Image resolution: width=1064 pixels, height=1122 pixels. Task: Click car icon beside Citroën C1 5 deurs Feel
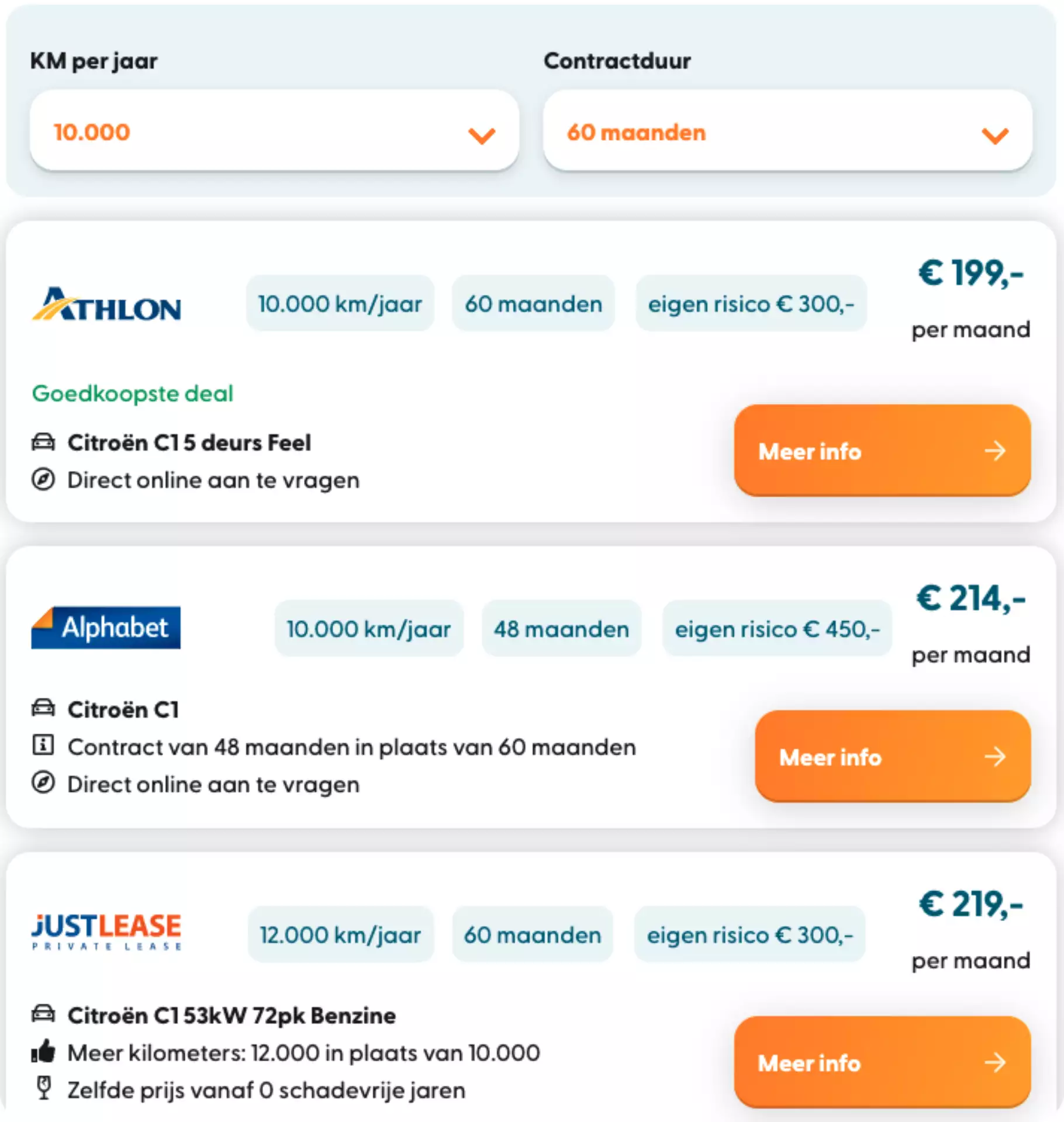pyautogui.click(x=43, y=442)
